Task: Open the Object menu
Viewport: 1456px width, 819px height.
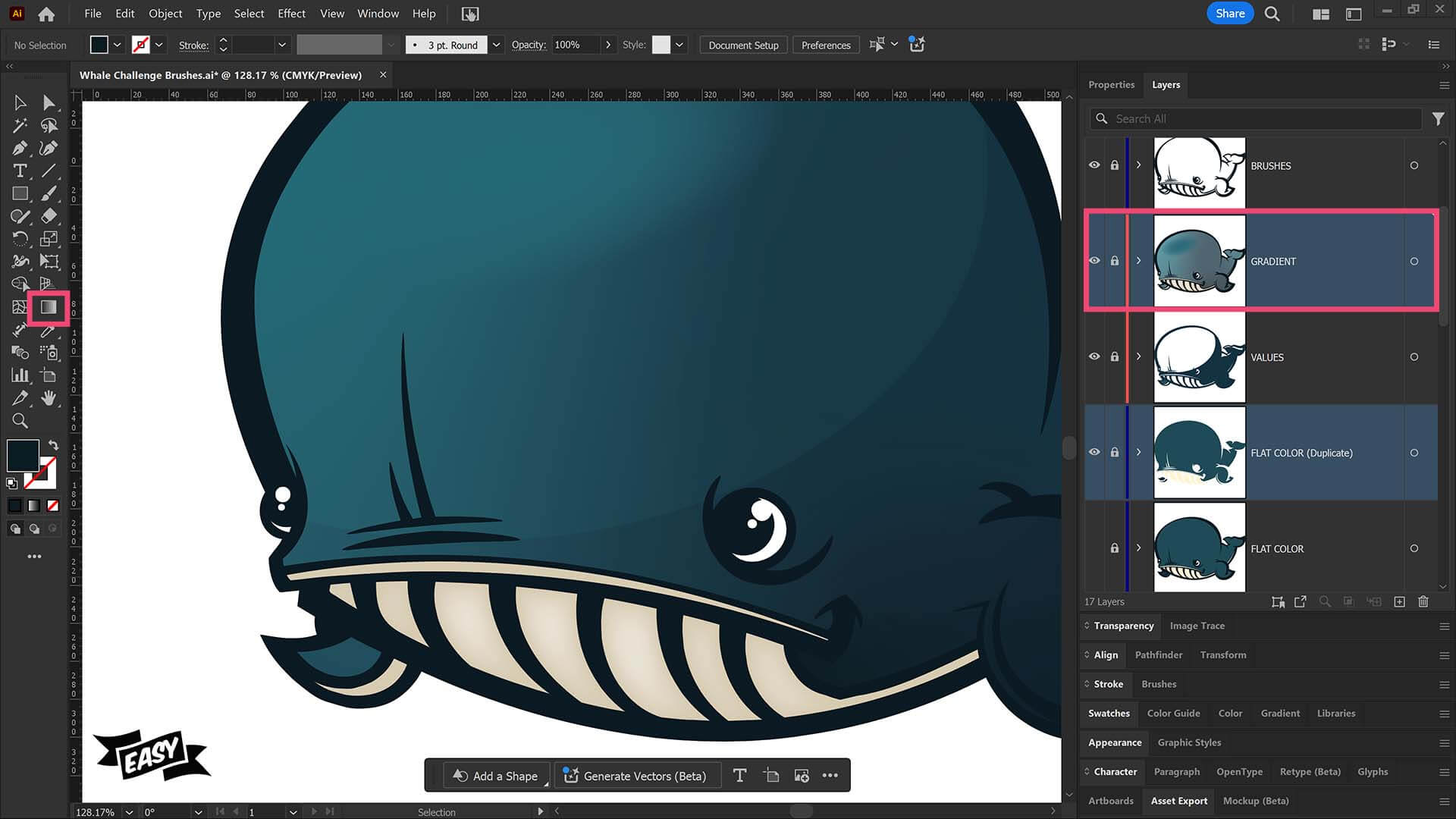Action: (x=165, y=14)
